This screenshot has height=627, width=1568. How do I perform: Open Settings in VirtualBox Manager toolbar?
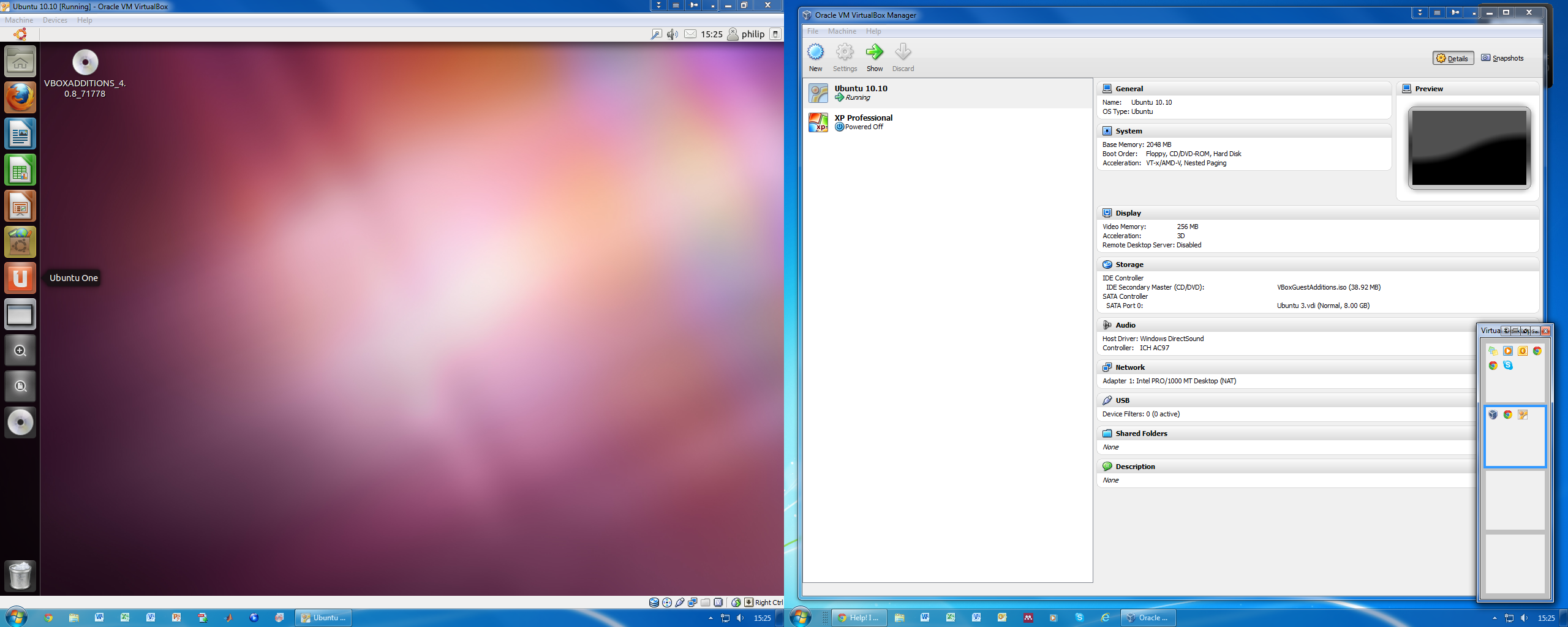[x=845, y=58]
